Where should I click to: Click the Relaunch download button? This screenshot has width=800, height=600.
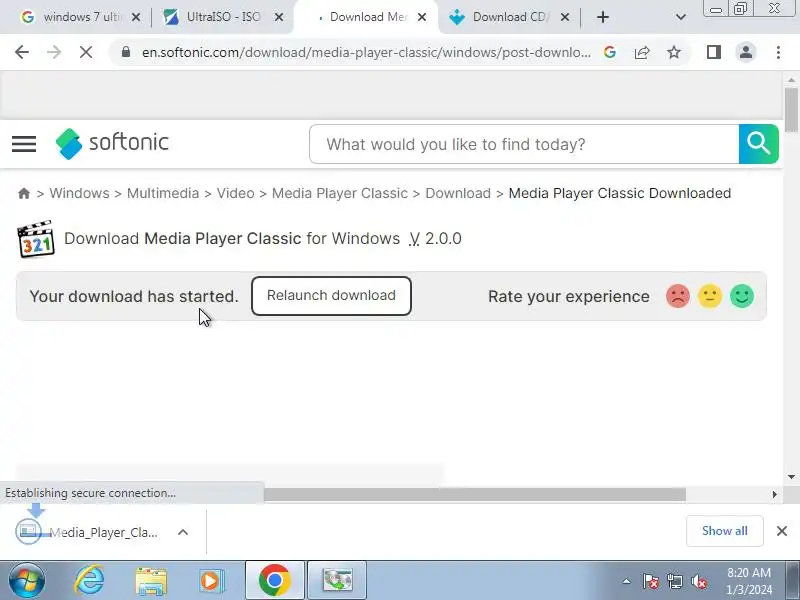click(x=331, y=296)
